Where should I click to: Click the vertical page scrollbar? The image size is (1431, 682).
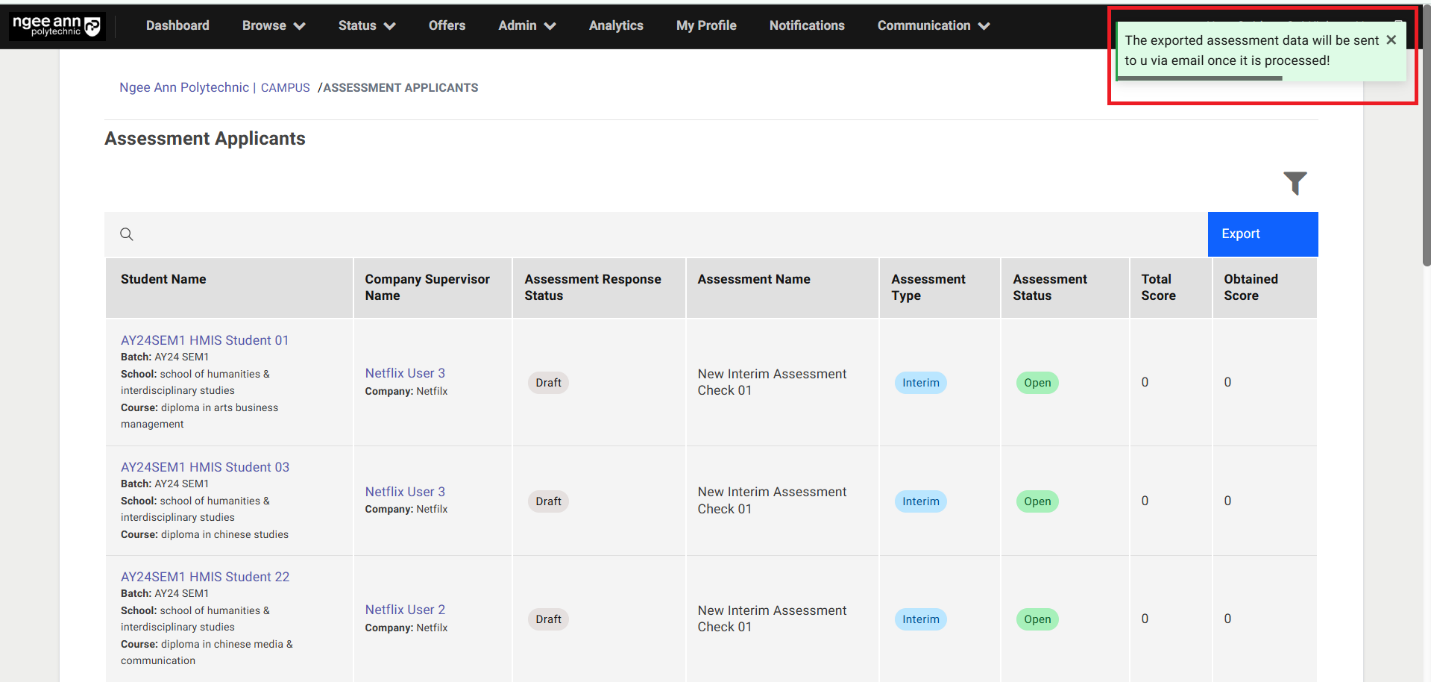tap(1426, 150)
